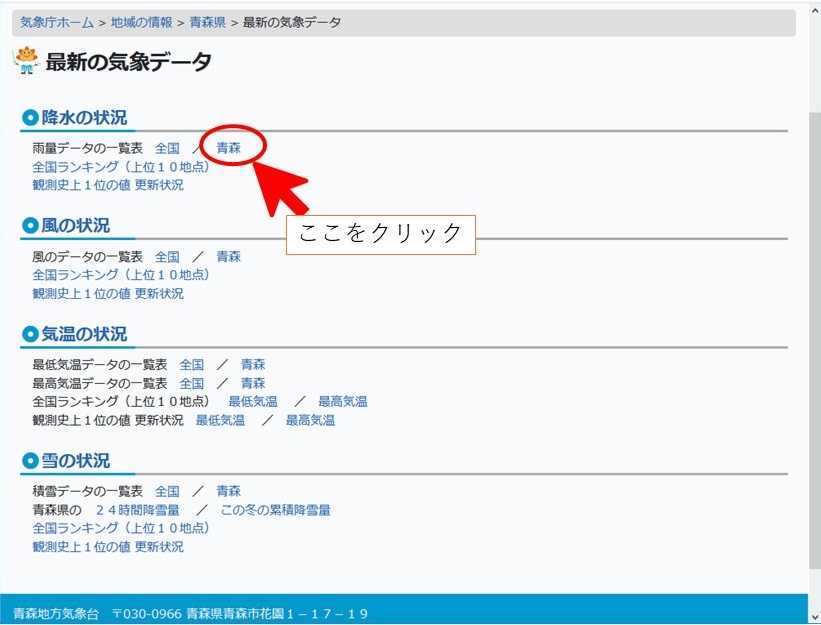
Task: Click the circle bullet icon beside 気温の状況
Action: coord(30,334)
